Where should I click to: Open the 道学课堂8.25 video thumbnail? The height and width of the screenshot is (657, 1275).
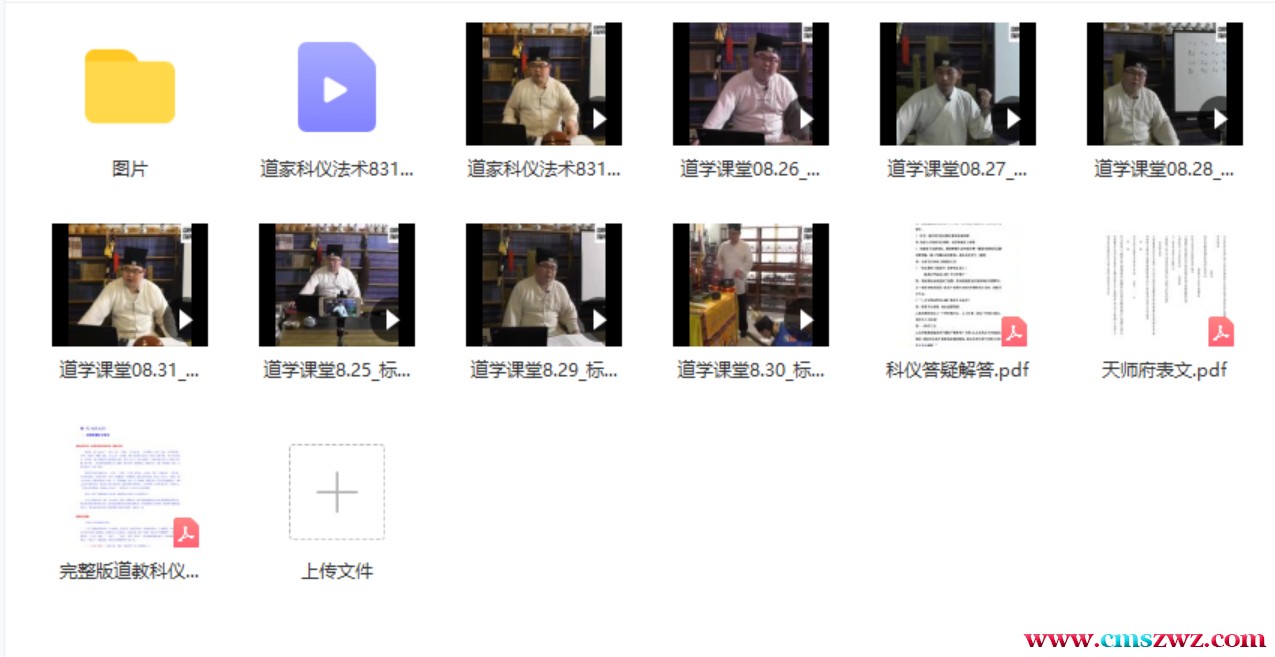click(x=336, y=285)
